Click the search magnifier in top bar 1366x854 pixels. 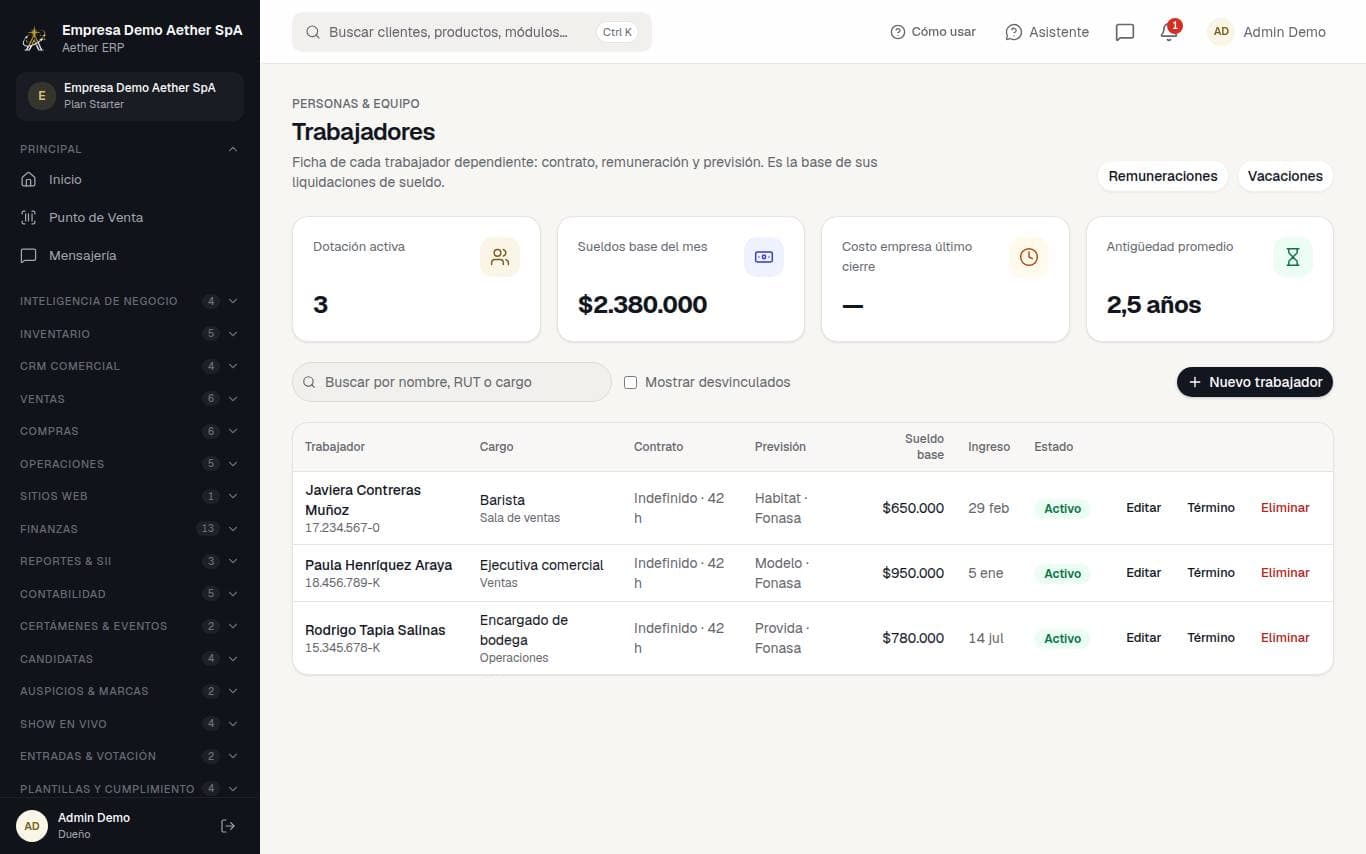click(x=313, y=32)
